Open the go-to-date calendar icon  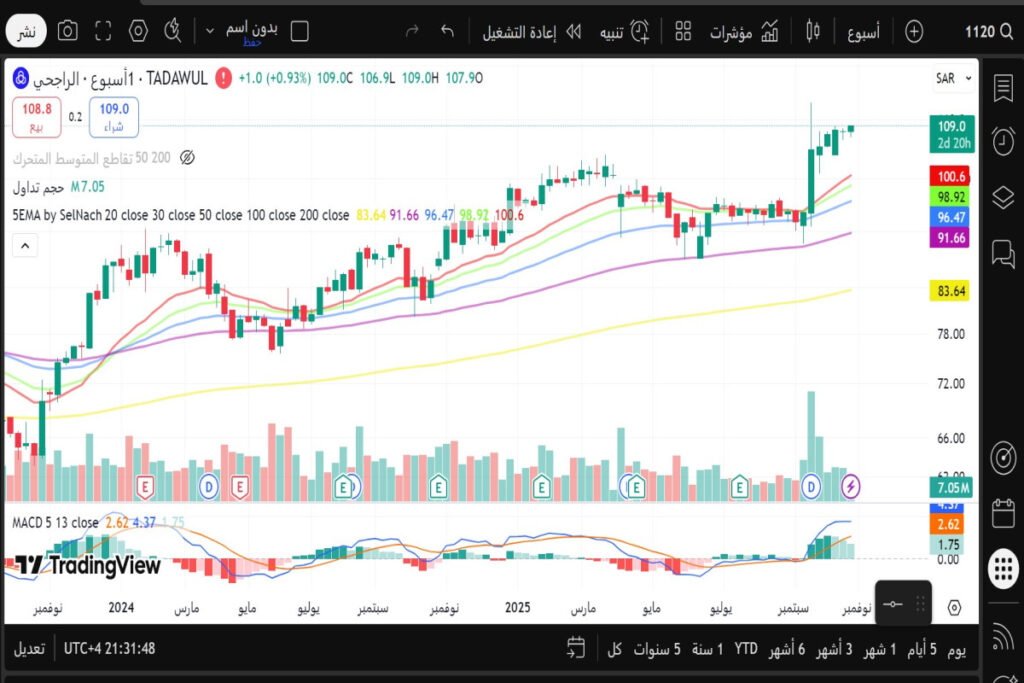coord(575,648)
